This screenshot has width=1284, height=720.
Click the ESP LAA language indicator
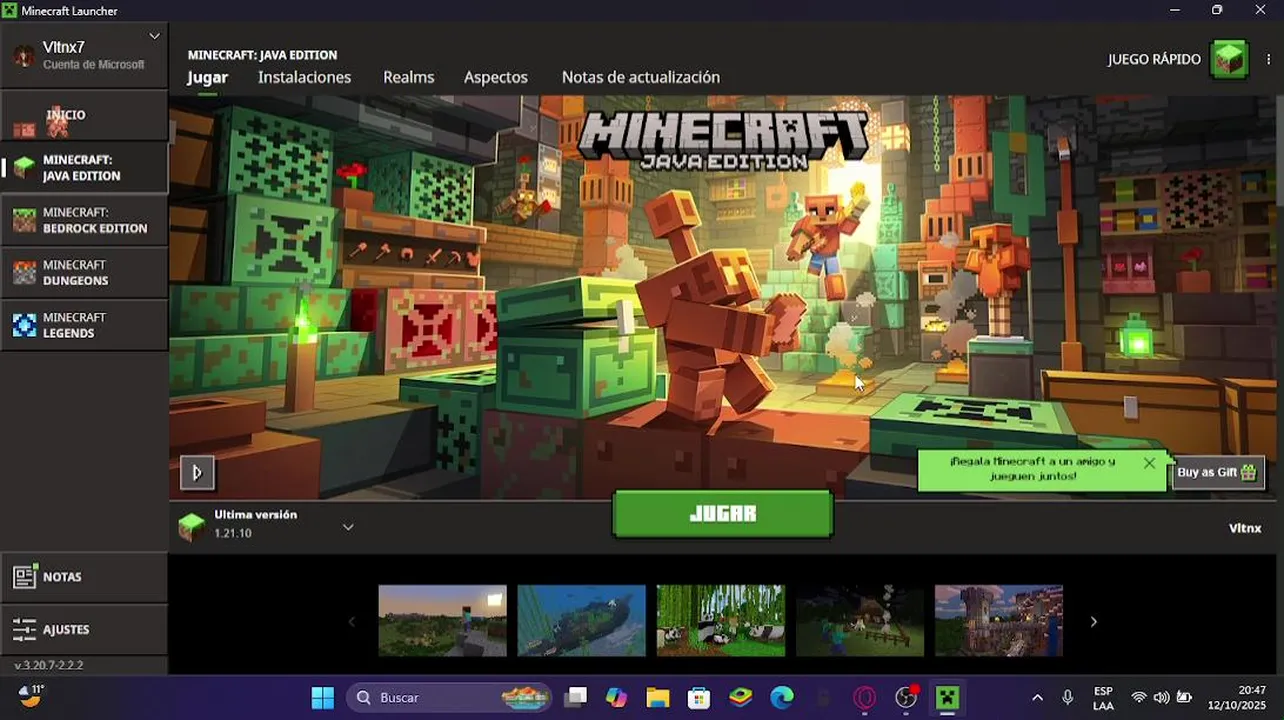click(1103, 698)
